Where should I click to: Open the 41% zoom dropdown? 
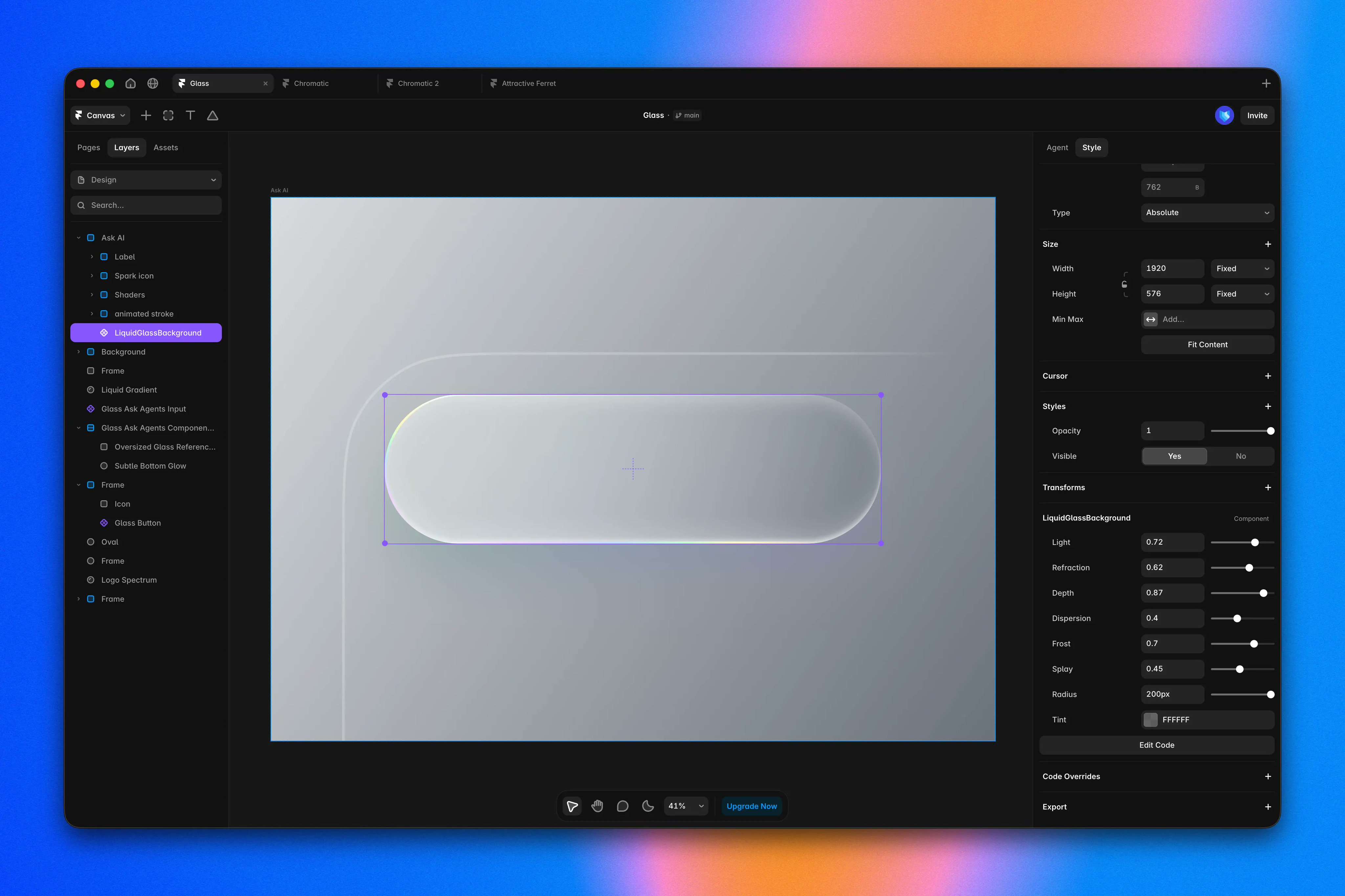click(686, 806)
